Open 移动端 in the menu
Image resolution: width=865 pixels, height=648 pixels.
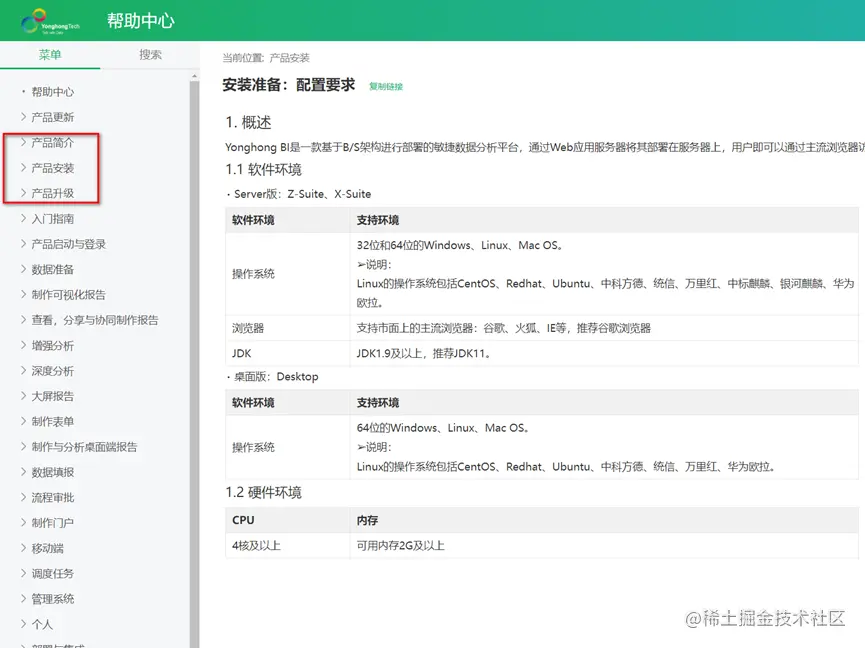point(47,548)
